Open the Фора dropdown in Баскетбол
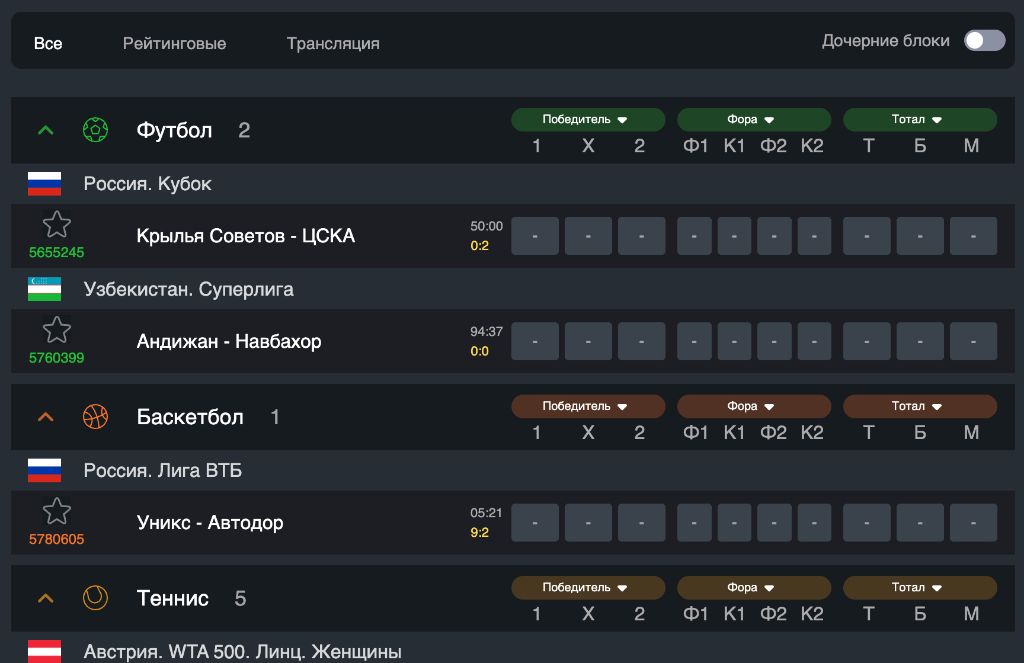1024x663 pixels. [x=753, y=407]
